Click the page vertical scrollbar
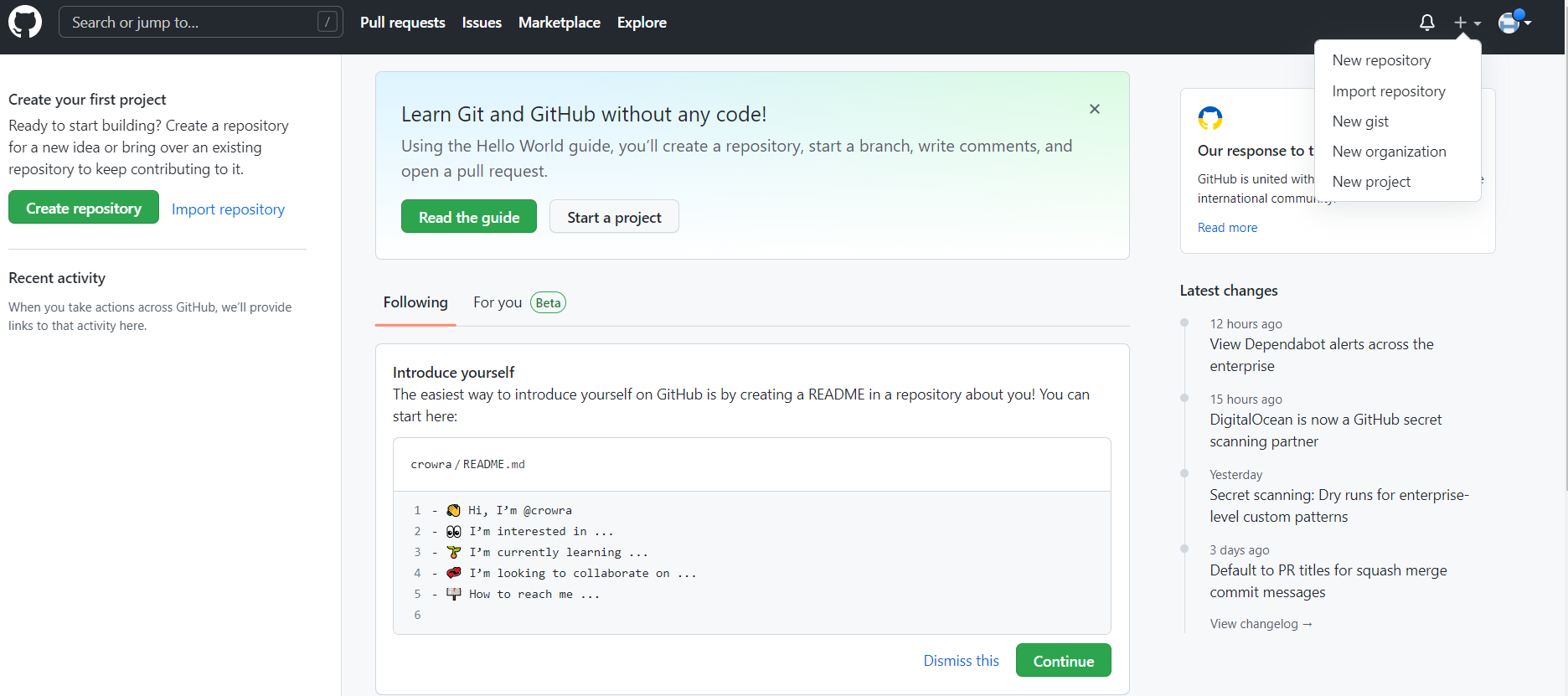1568x696 pixels. 1565,251
